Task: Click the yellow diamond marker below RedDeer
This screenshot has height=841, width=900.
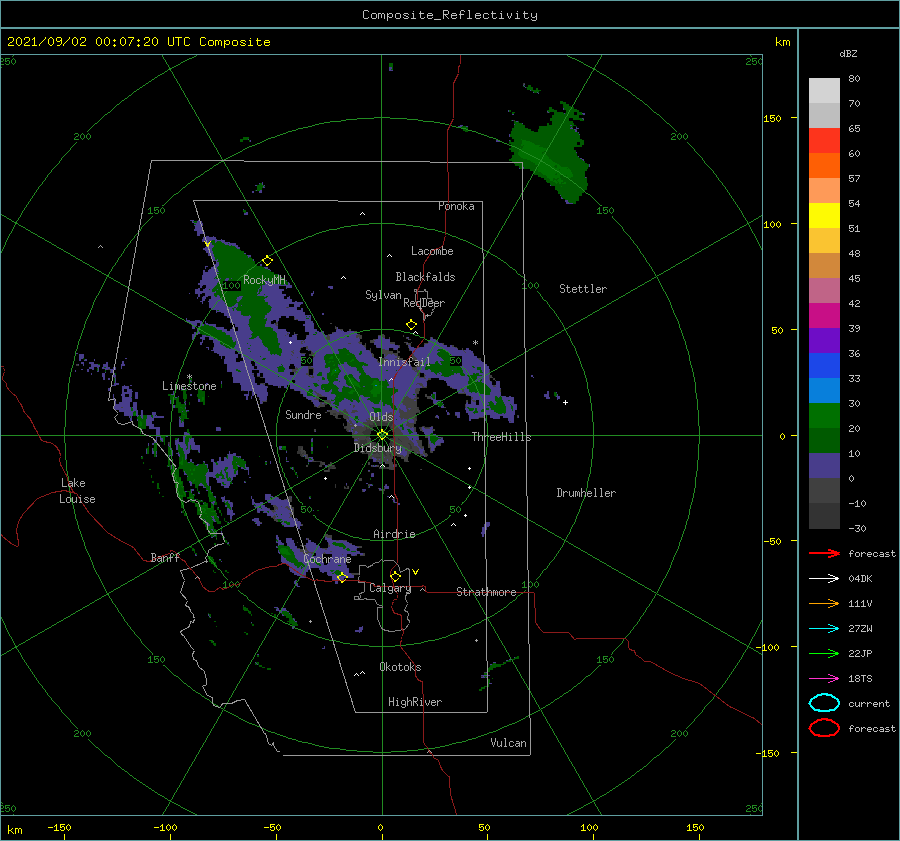Action: click(411, 325)
